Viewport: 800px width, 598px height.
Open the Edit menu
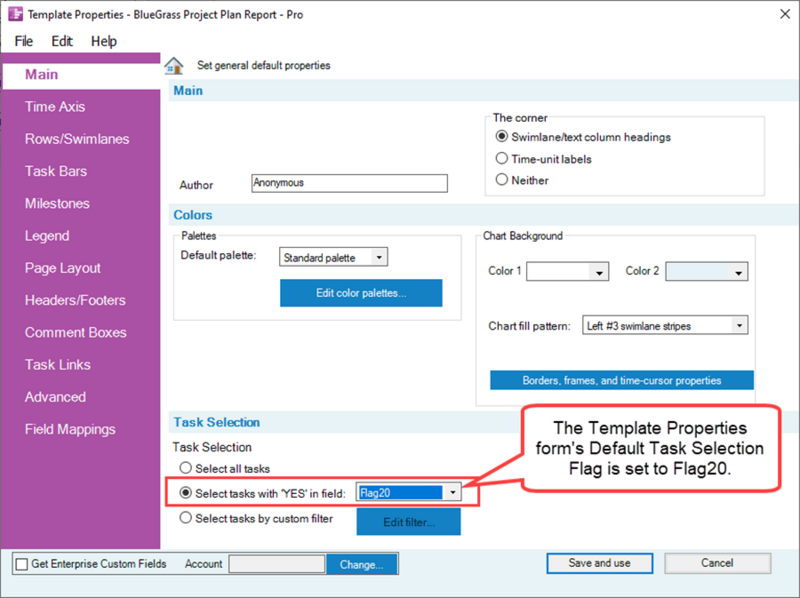point(62,41)
